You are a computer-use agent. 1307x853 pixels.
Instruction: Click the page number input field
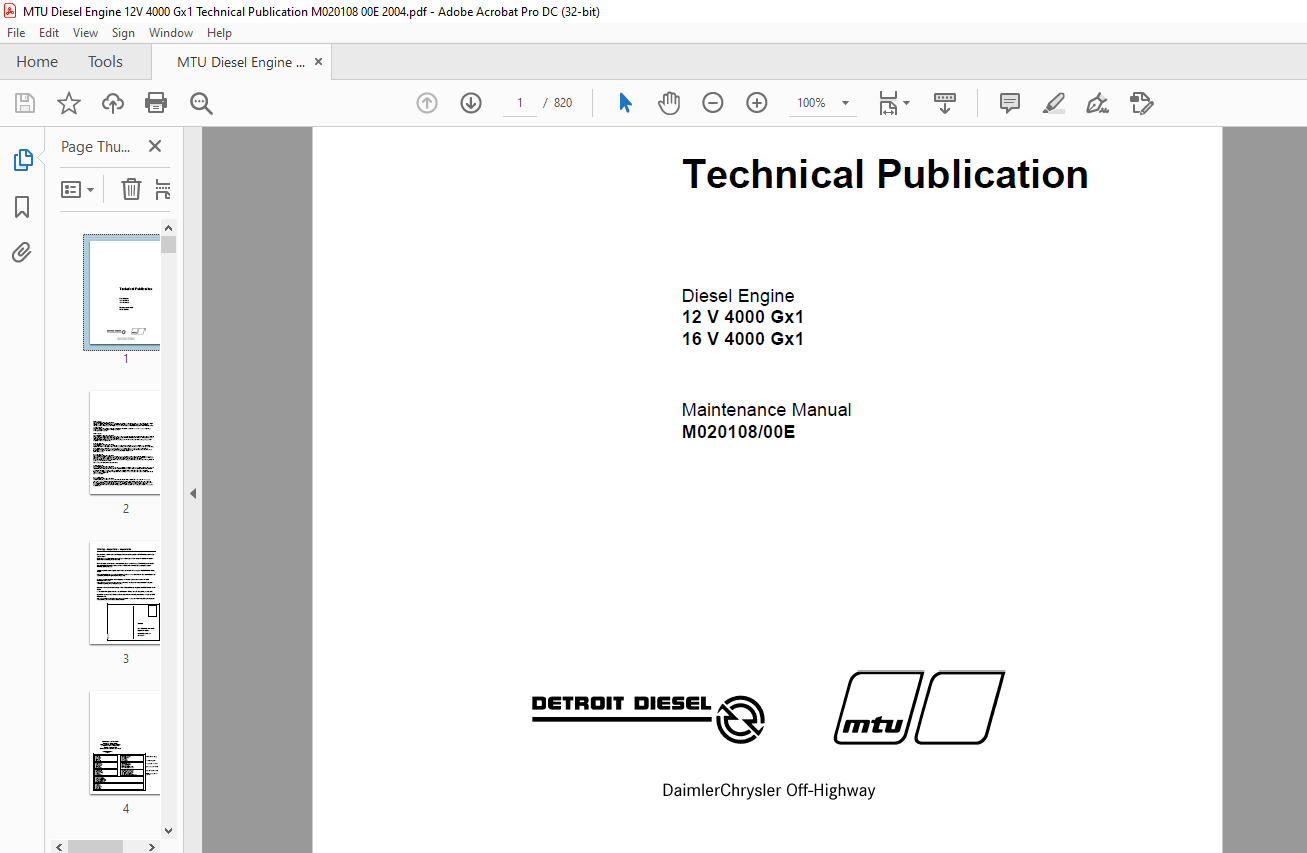(x=520, y=103)
